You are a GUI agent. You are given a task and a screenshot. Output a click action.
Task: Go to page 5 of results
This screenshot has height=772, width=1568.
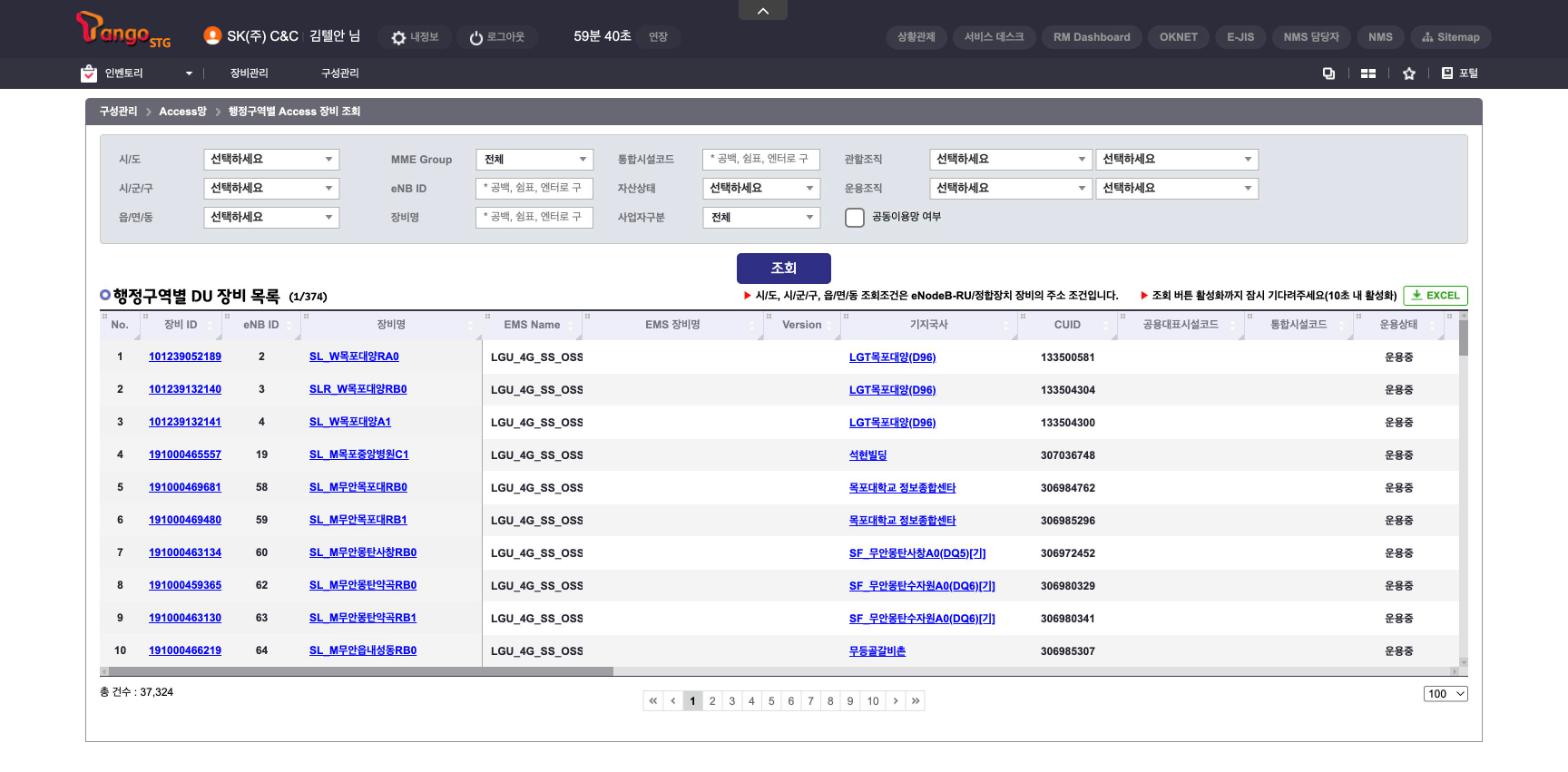tap(771, 701)
